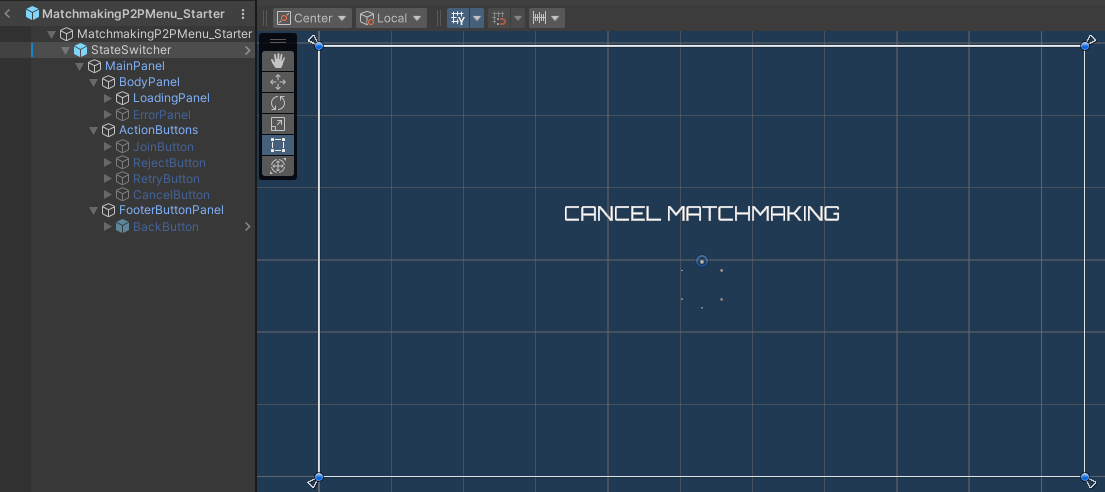
Task: Open StateSwitcher prefab via its chevron
Action: tap(247, 50)
